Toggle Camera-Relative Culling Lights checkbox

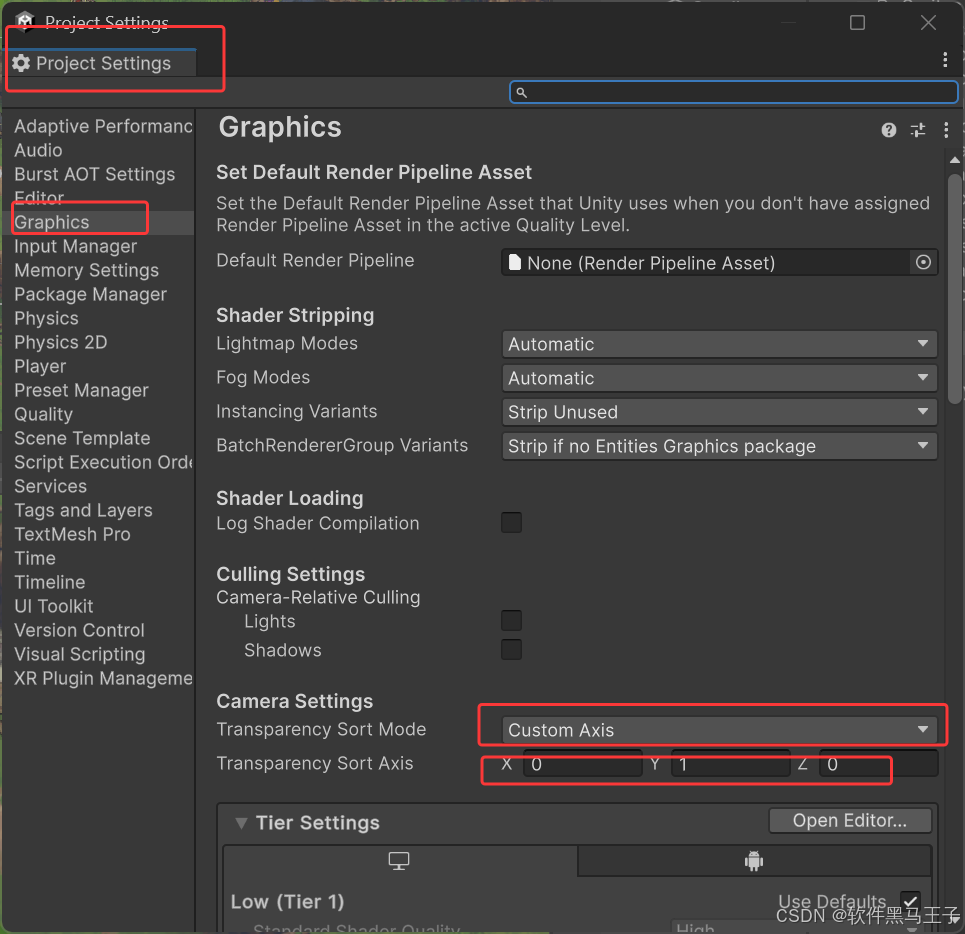[511, 620]
